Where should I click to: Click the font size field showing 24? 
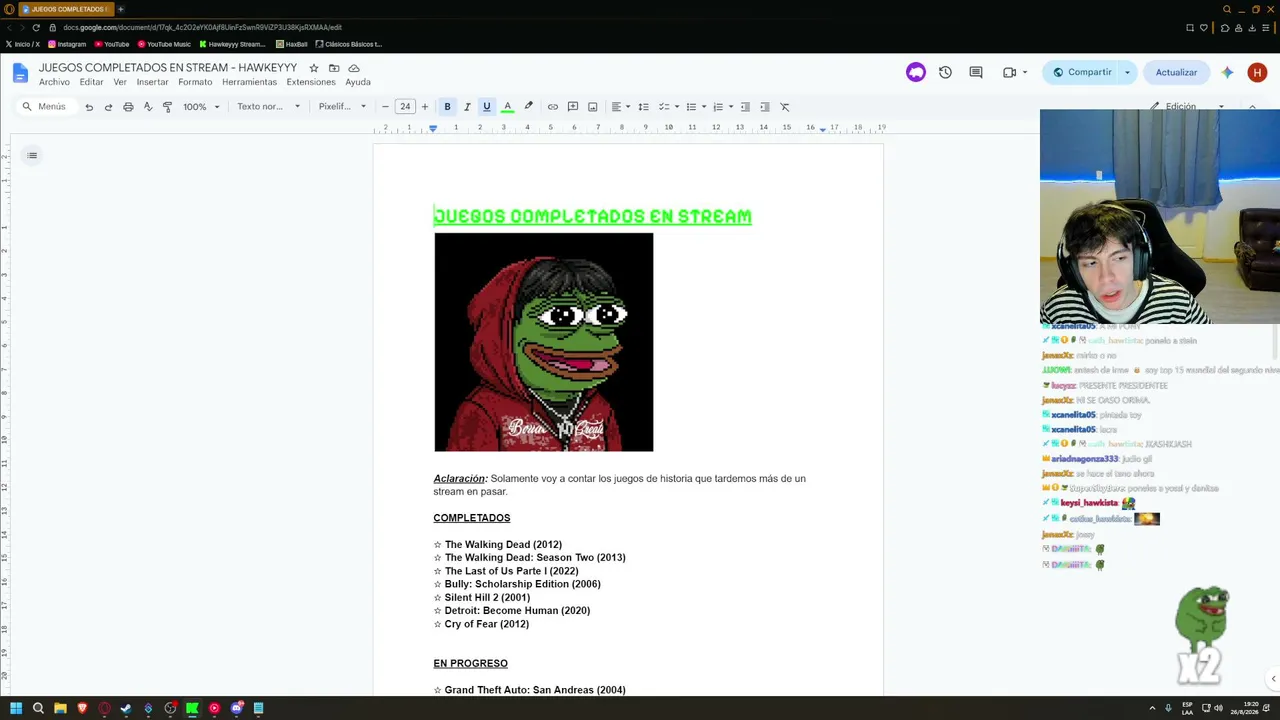(405, 107)
